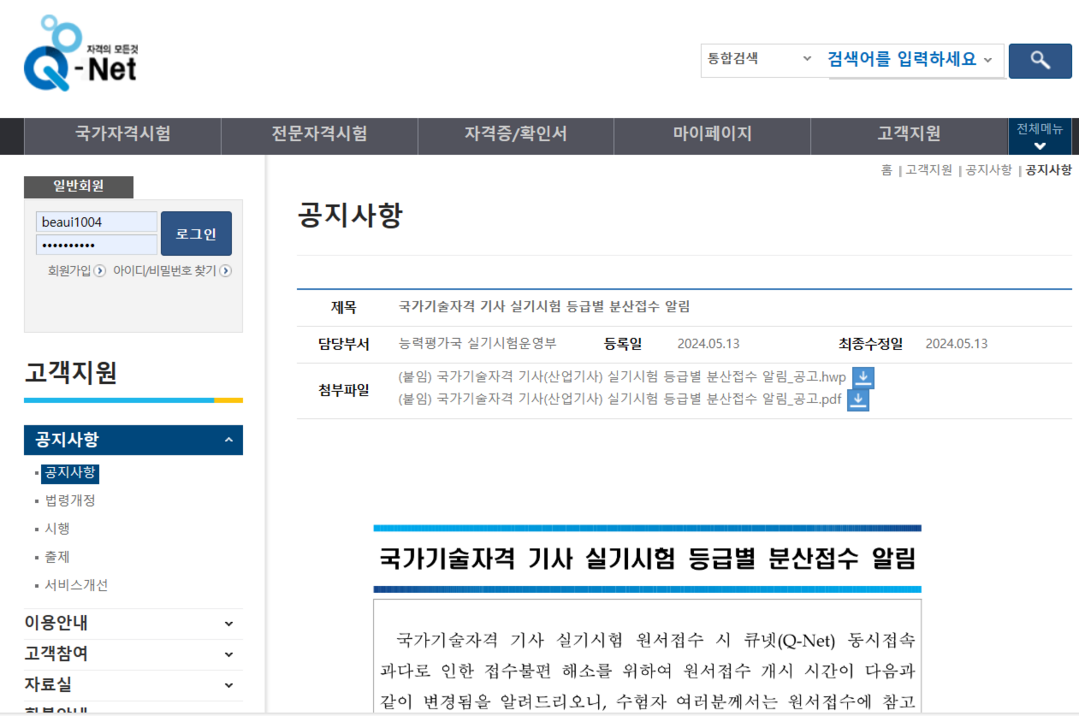
Task: Expand the search keyword suggestions dropdown
Action: pyautogui.click(x=988, y=60)
